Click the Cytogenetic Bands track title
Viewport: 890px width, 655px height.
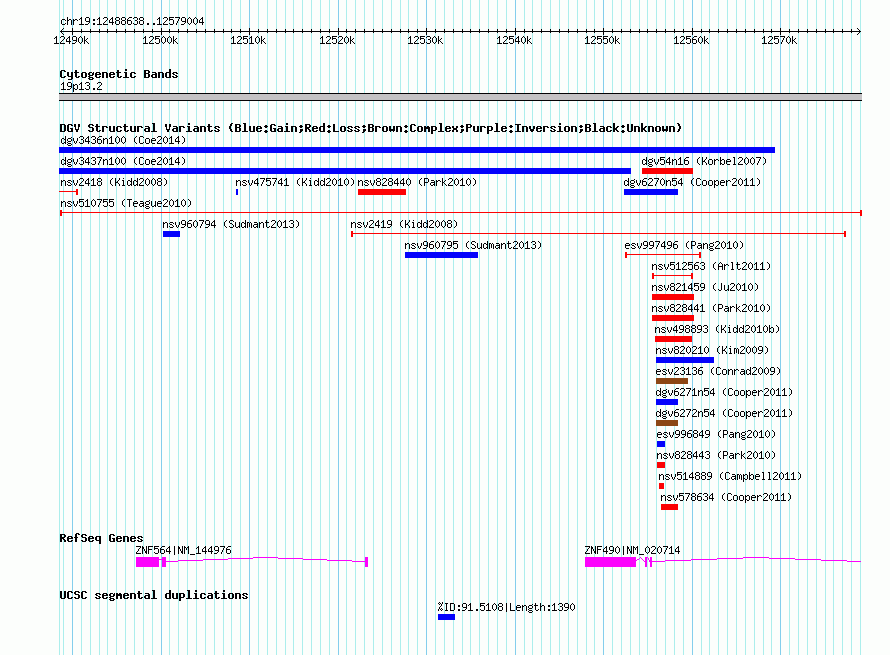[119, 74]
